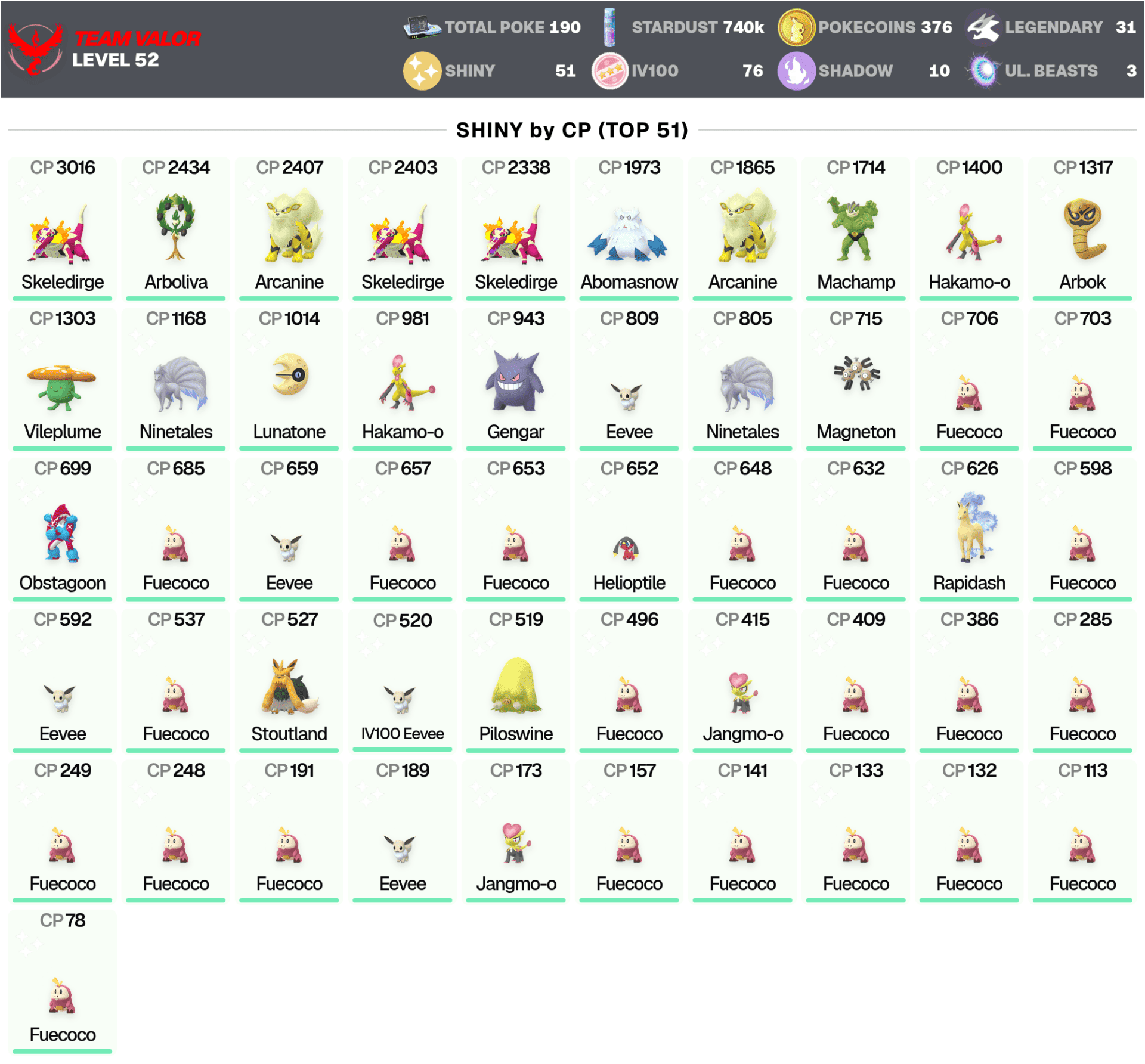Click the Legendary silhouette icon
Screen dimensions: 1145x1064
pos(983,27)
